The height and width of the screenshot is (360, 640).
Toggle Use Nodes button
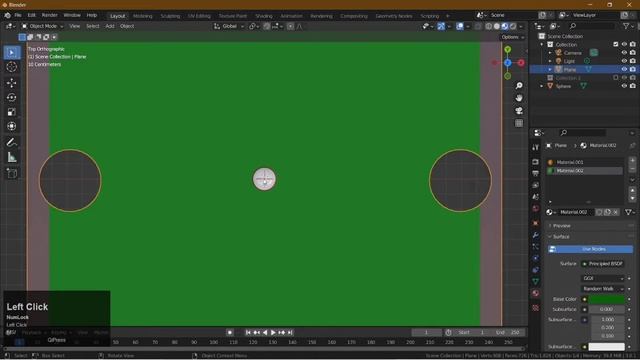pyautogui.click(x=590, y=249)
